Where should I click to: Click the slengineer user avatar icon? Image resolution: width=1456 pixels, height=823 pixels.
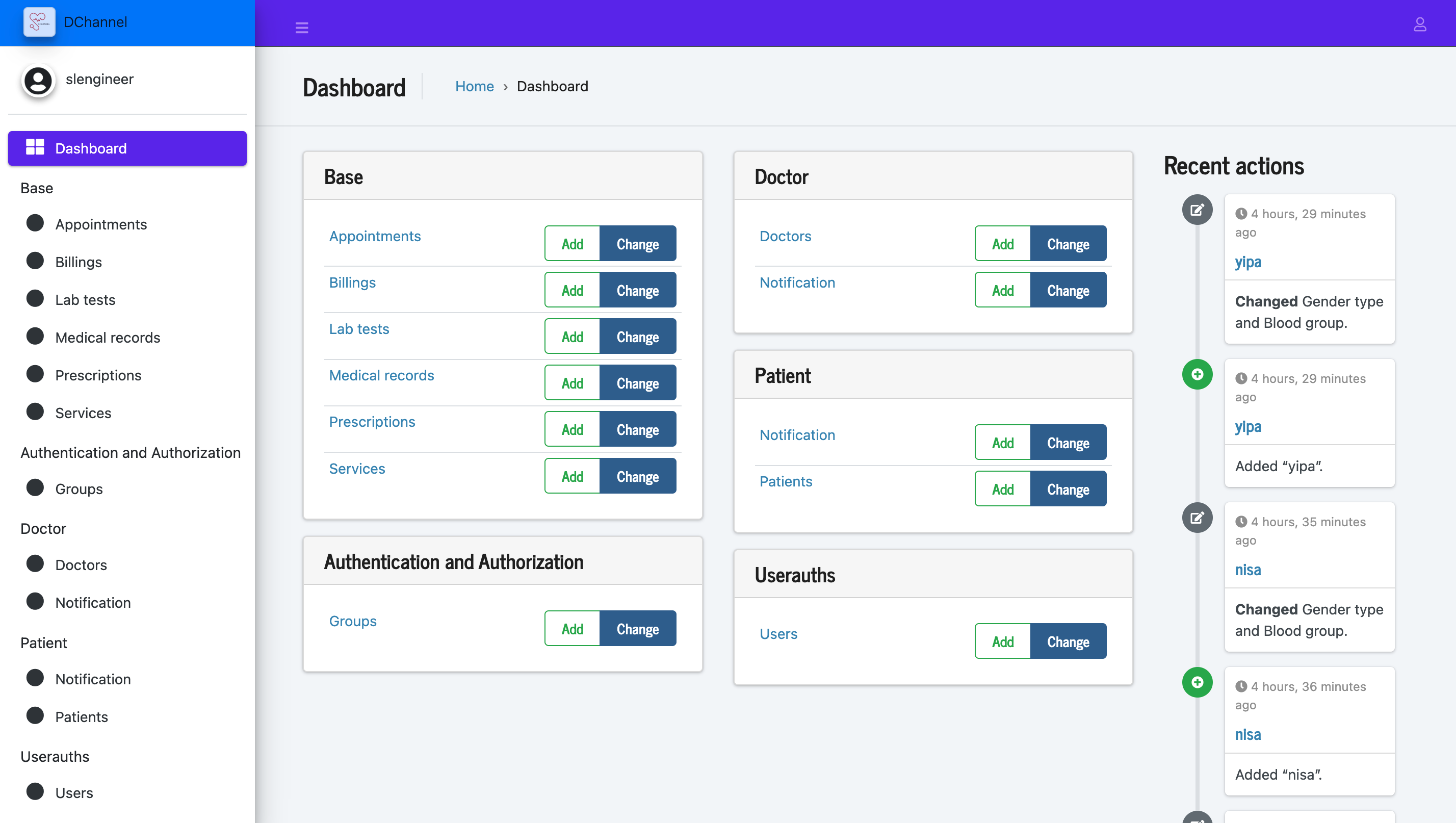[x=38, y=81]
